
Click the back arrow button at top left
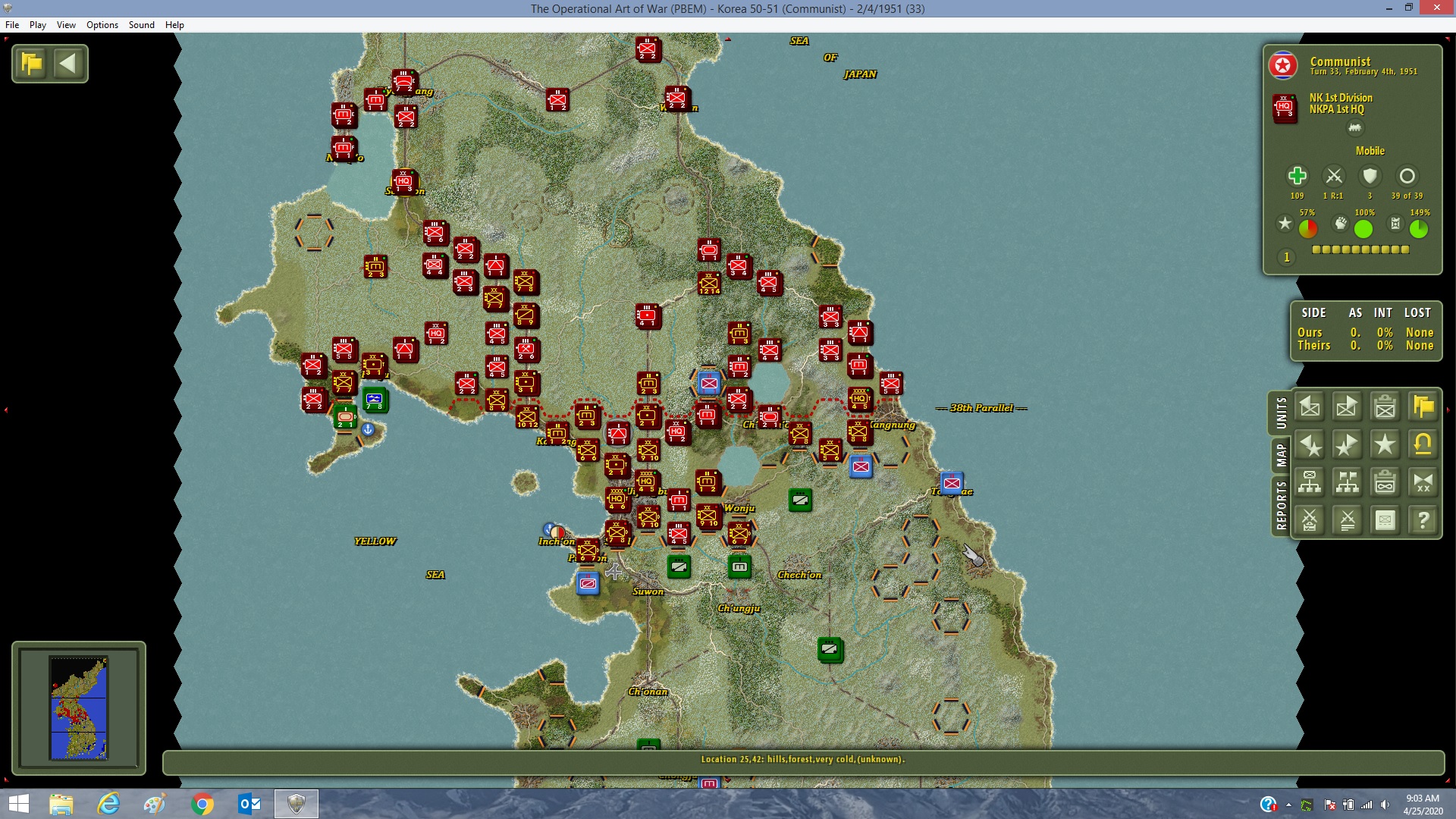(68, 63)
